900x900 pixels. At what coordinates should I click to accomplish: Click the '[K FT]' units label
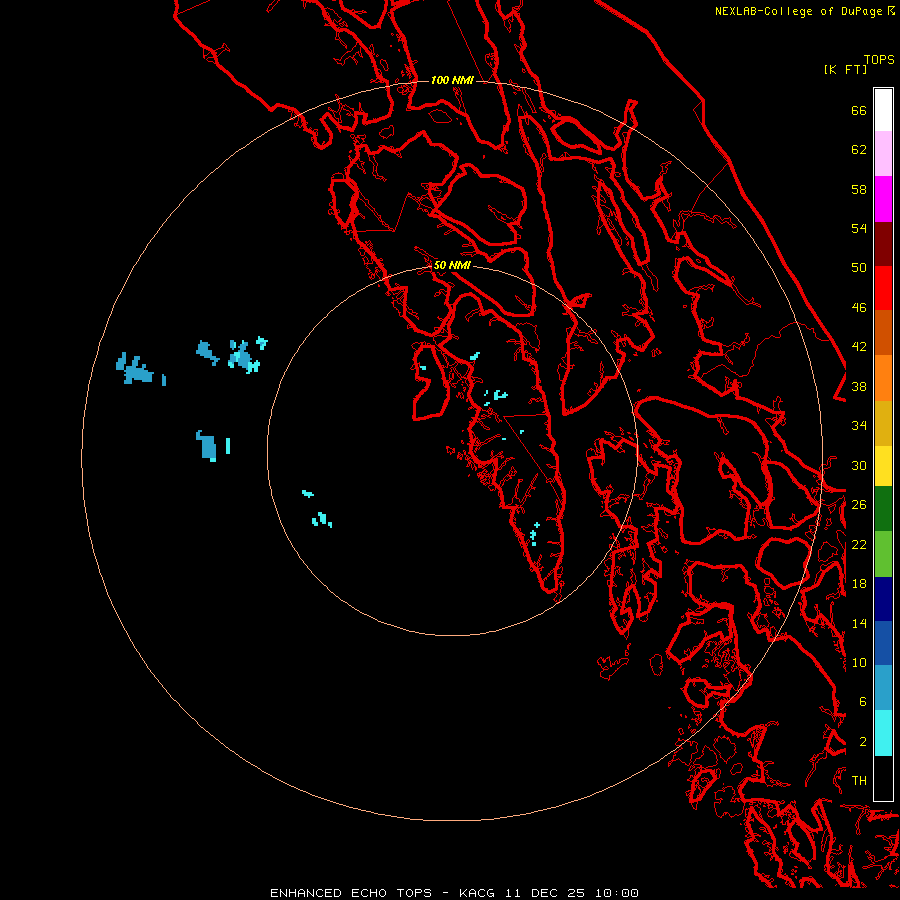[x=846, y=69]
